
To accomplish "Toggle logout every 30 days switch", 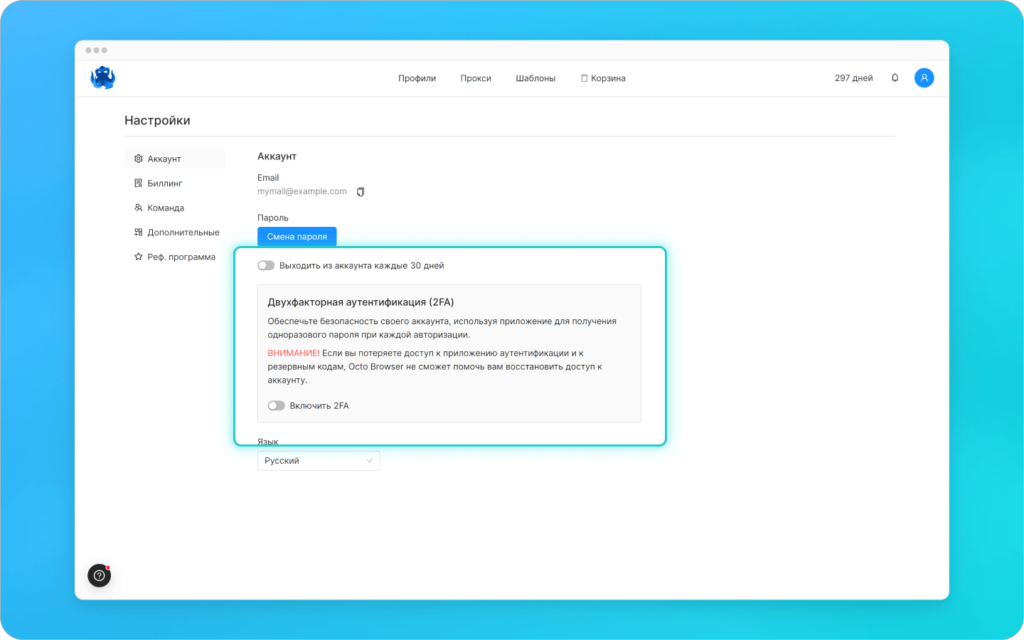I will point(266,266).
